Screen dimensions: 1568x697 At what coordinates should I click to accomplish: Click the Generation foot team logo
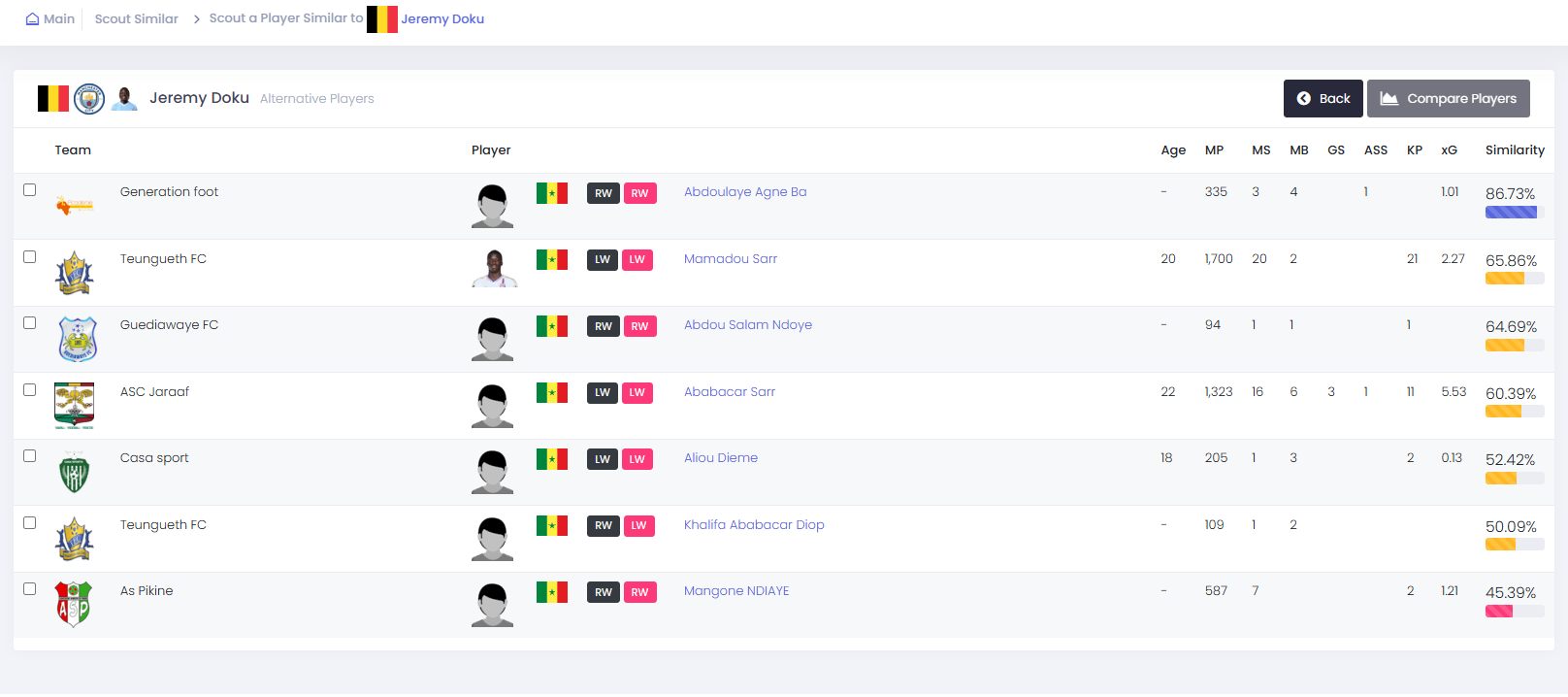[x=75, y=205]
